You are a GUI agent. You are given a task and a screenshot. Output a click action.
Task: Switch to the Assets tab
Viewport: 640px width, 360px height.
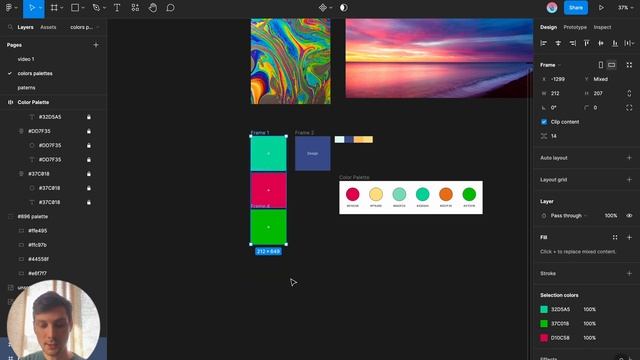[48, 27]
